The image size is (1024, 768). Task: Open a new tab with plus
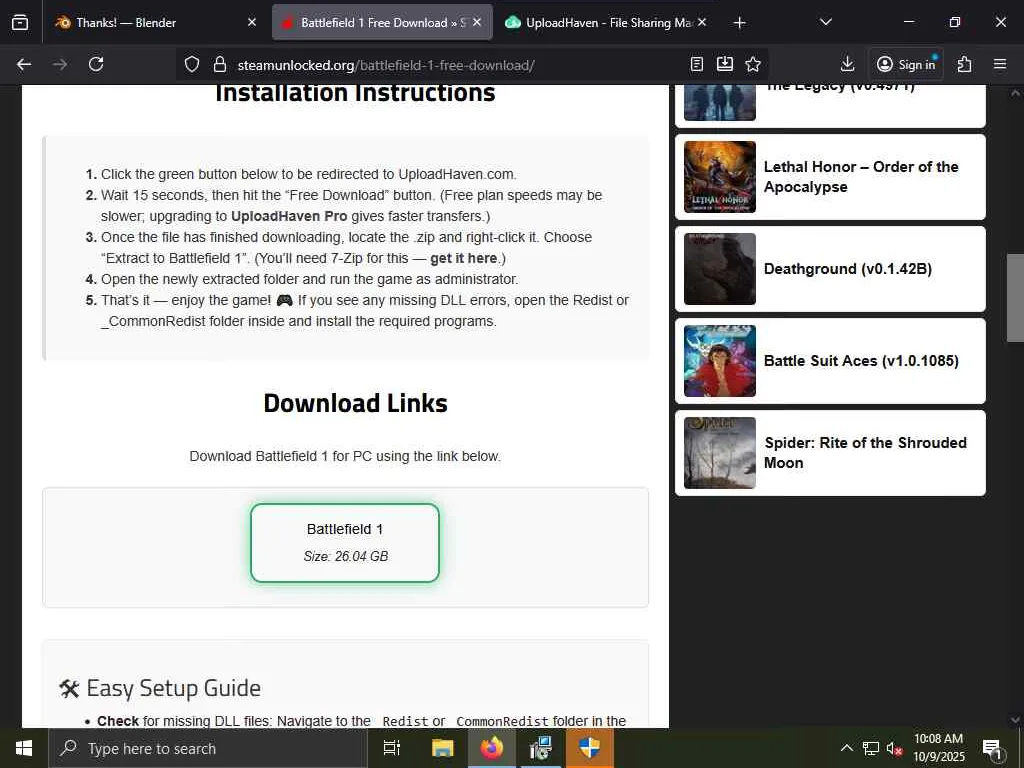(x=739, y=23)
